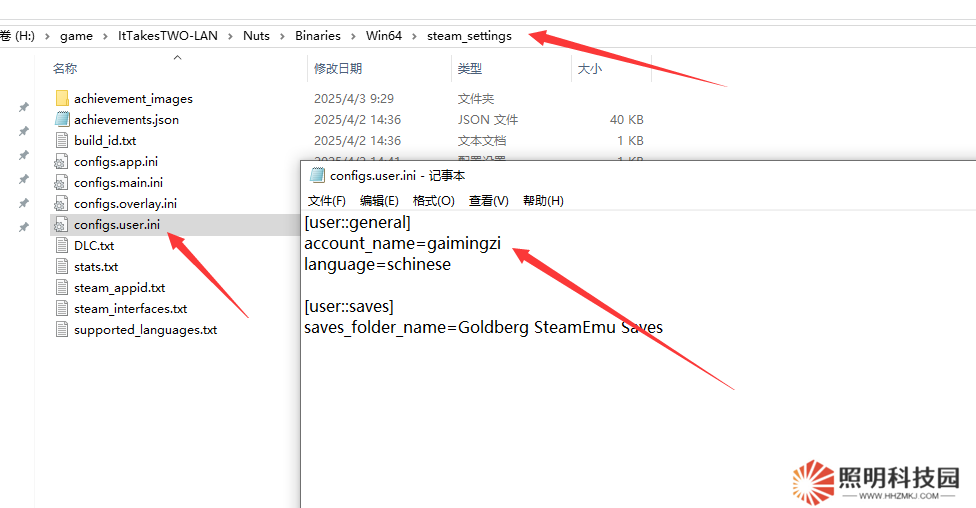Select the steam_appid.txt file icon
This screenshot has width=976, height=508.
[x=62, y=287]
